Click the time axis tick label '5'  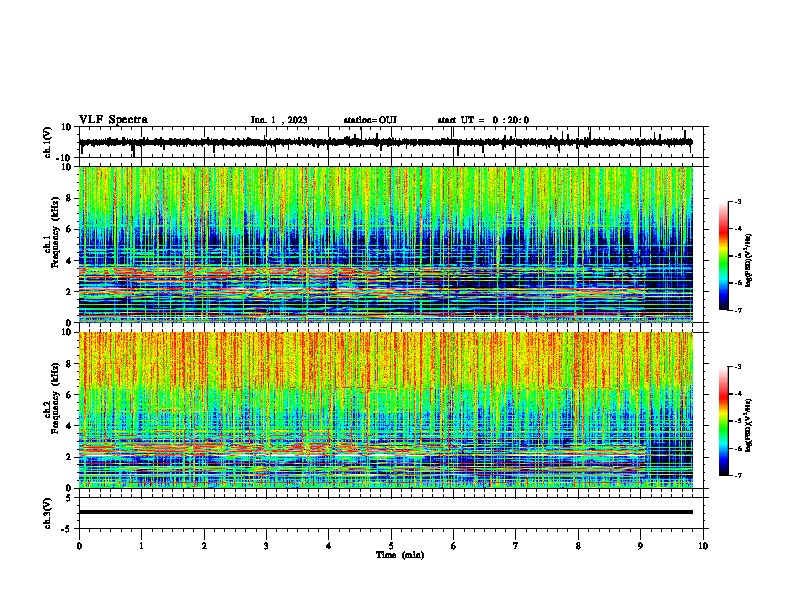point(391,546)
